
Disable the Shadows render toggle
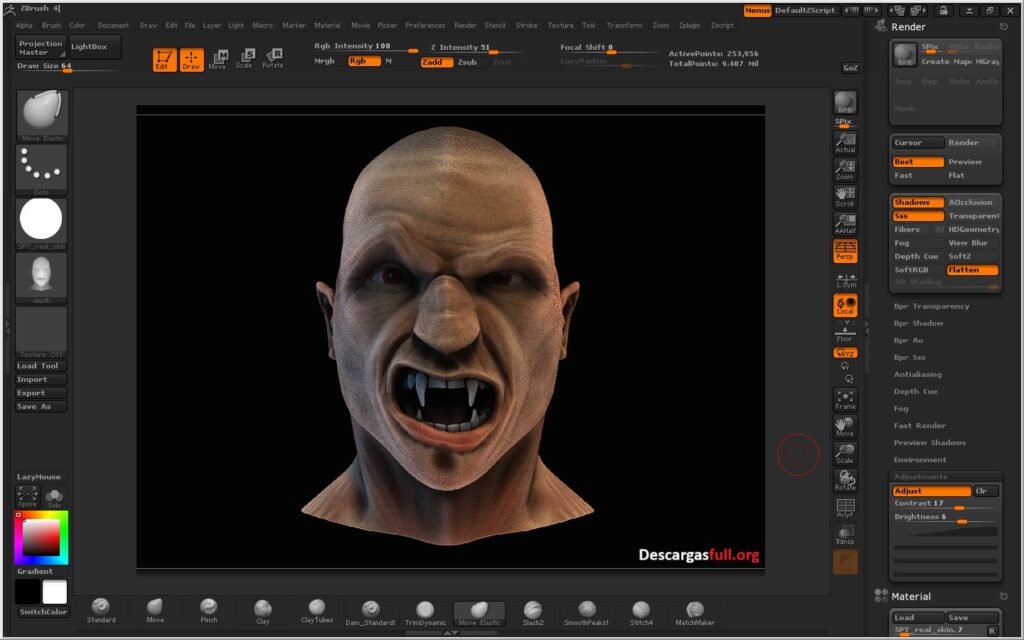coord(917,202)
